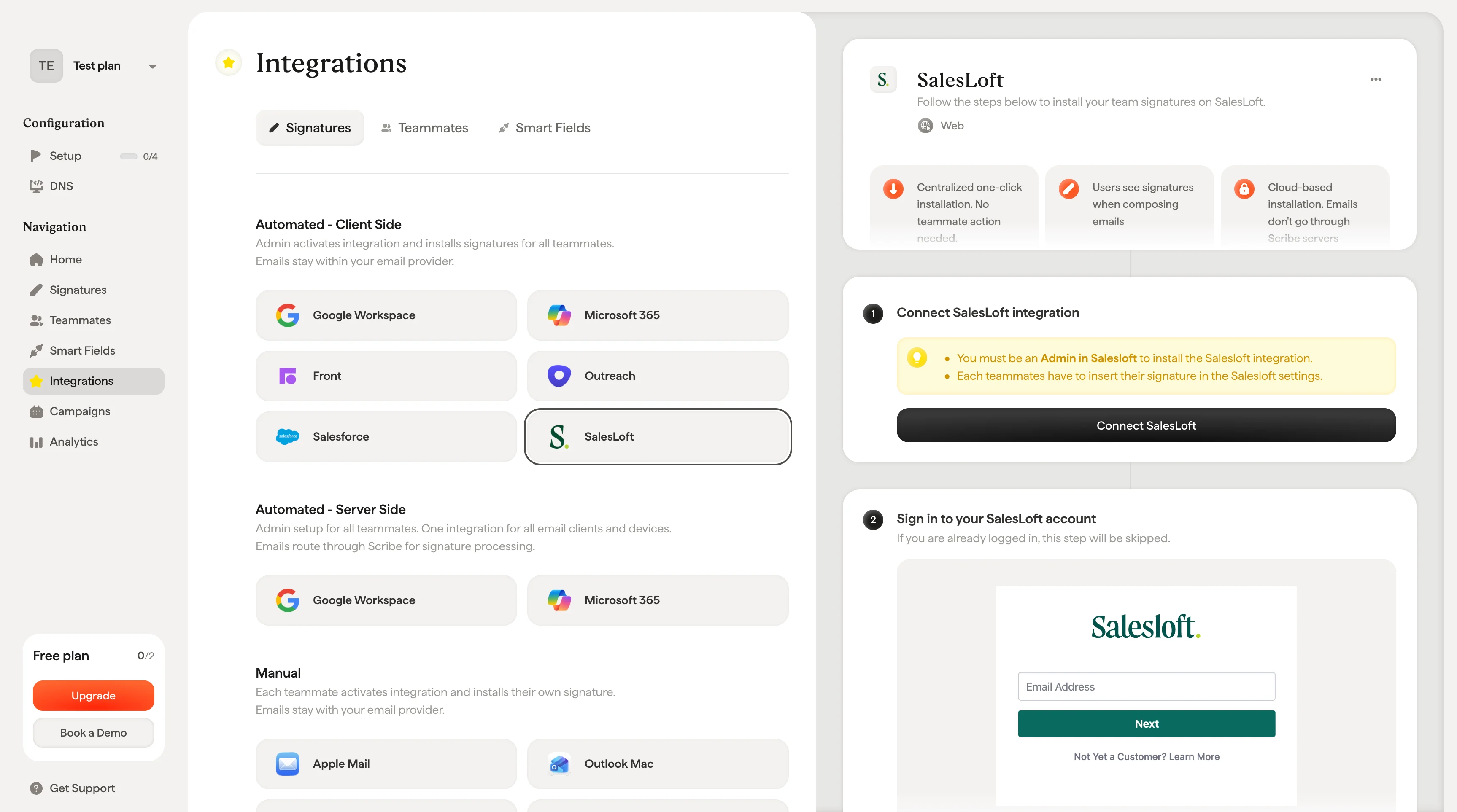The width and height of the screenshot is (1457, 812).
Task: Click the Analytics bar chart icon
Action: (36, 442)
